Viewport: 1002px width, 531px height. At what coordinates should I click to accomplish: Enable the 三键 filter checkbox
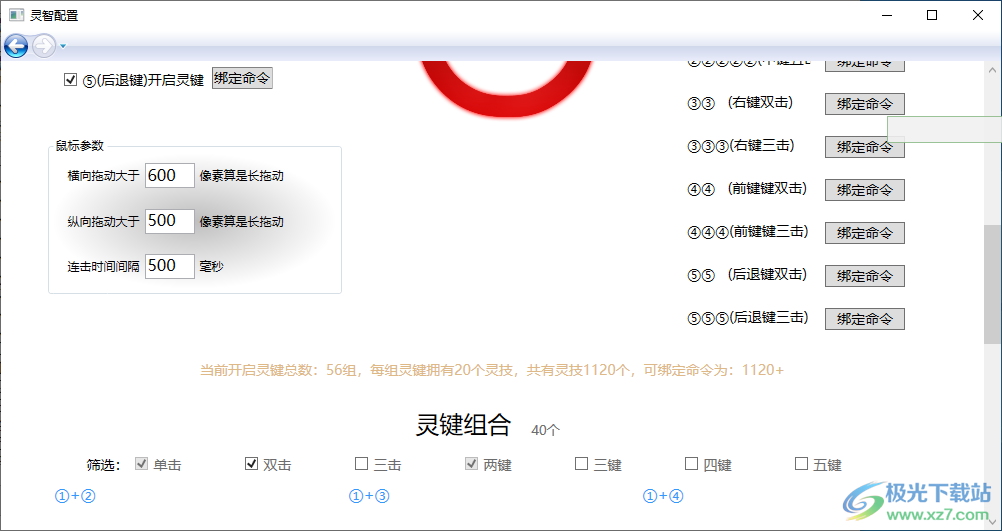click(581, 464)
